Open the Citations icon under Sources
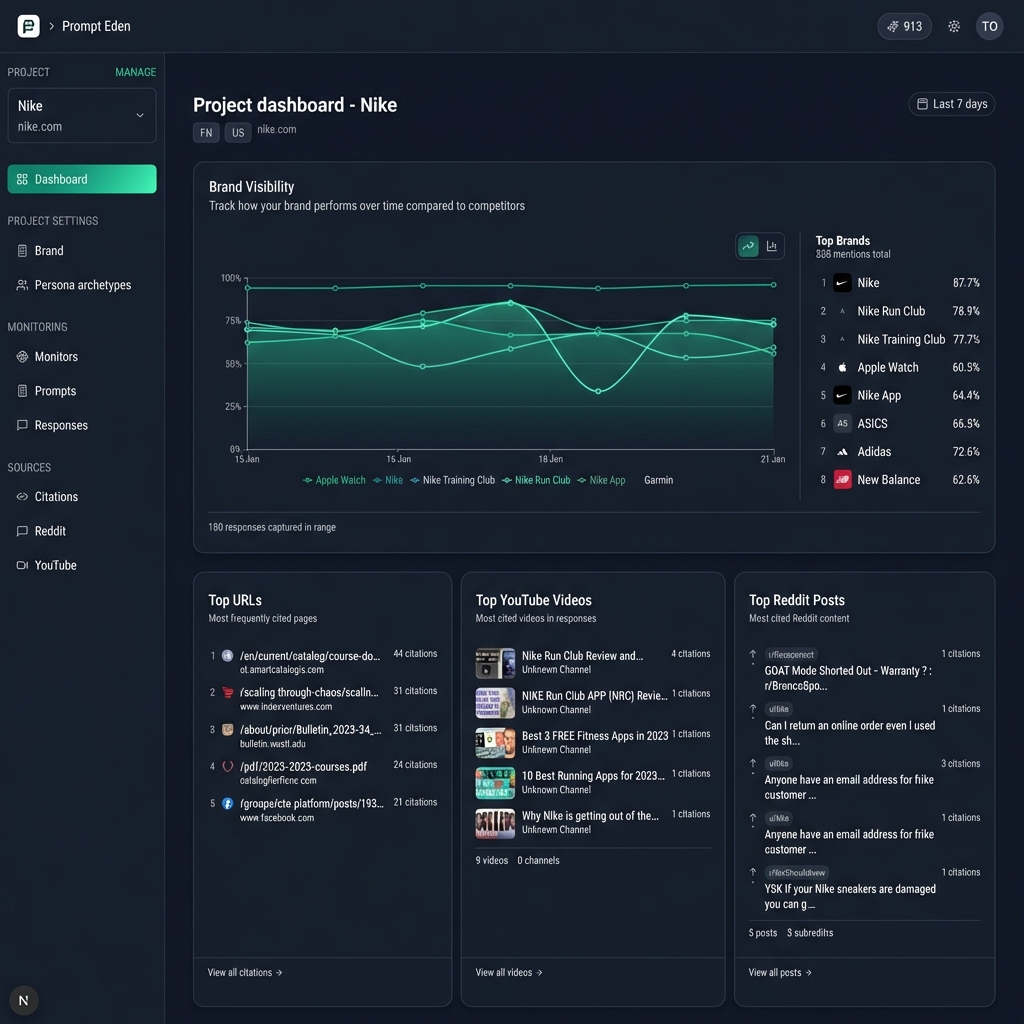Viewport: 1024px width, 1024px height. coord(21,496)
